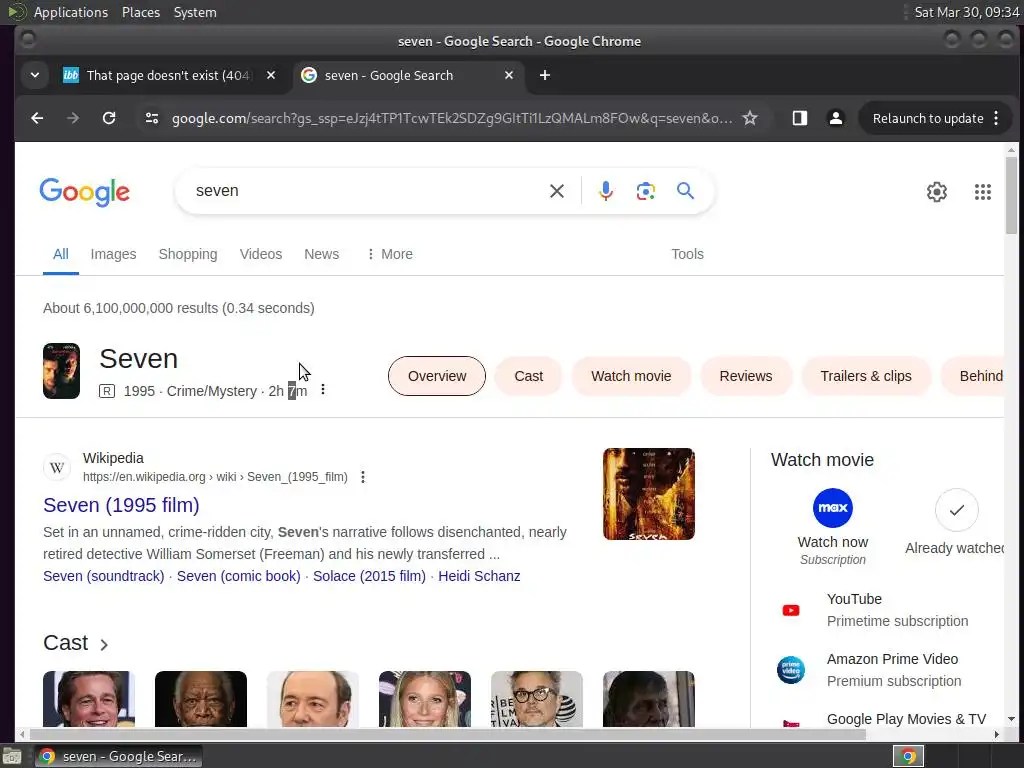Screen dimensions: 1024x768
Task: Reload the page
Action: [109, 118]
